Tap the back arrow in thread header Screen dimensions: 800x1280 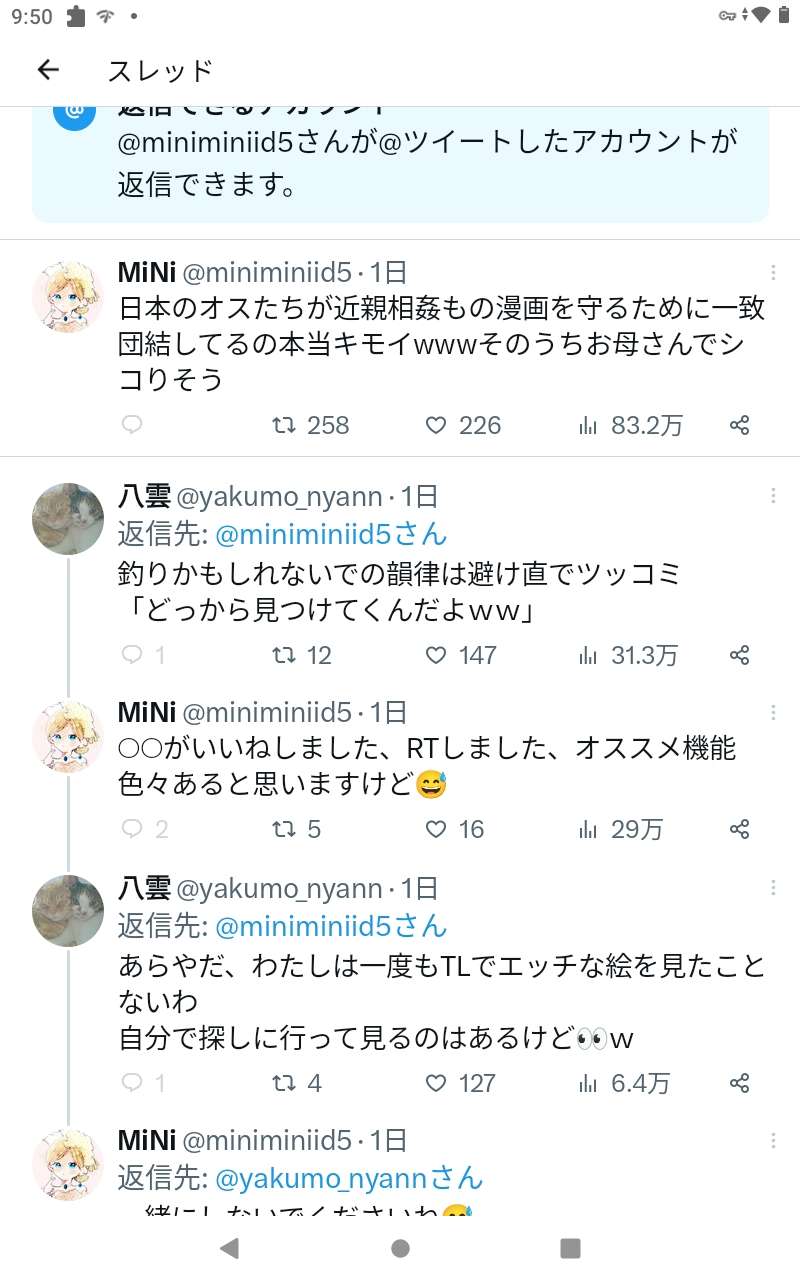click(x=48, y=70)
